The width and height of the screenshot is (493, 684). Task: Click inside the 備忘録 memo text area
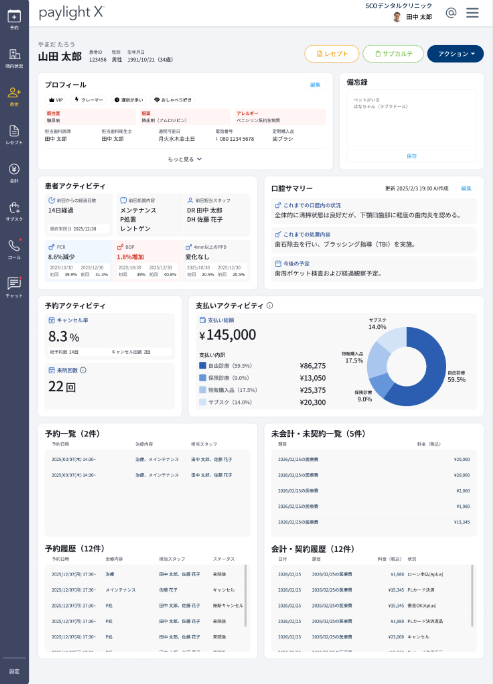coord(411,118)
